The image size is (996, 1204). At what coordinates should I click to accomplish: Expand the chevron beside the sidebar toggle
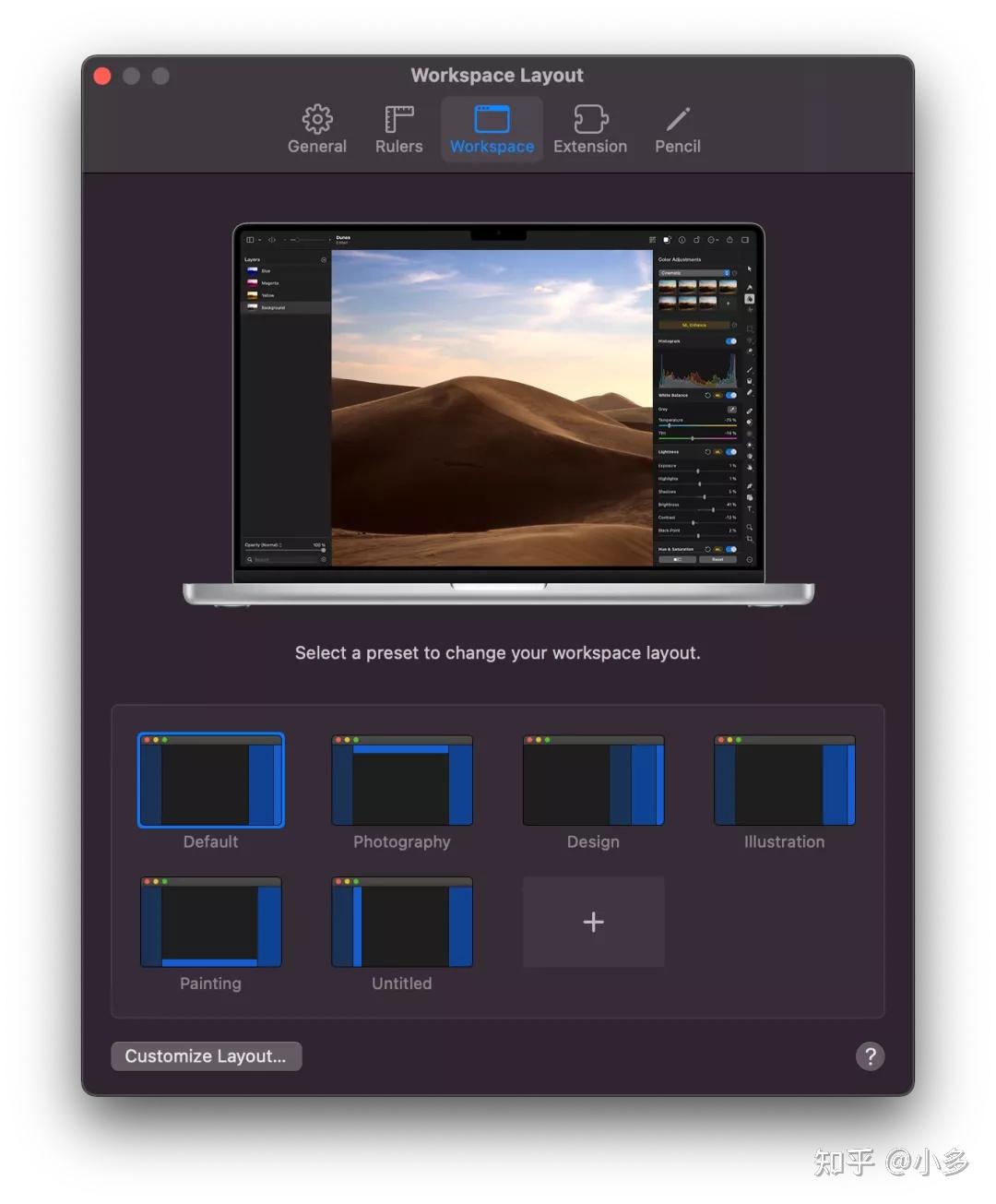258,239
